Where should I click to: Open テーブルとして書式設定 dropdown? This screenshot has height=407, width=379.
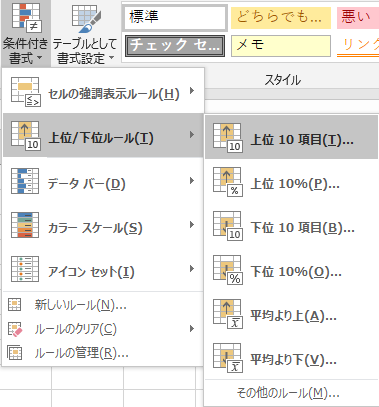click(85, 33)
